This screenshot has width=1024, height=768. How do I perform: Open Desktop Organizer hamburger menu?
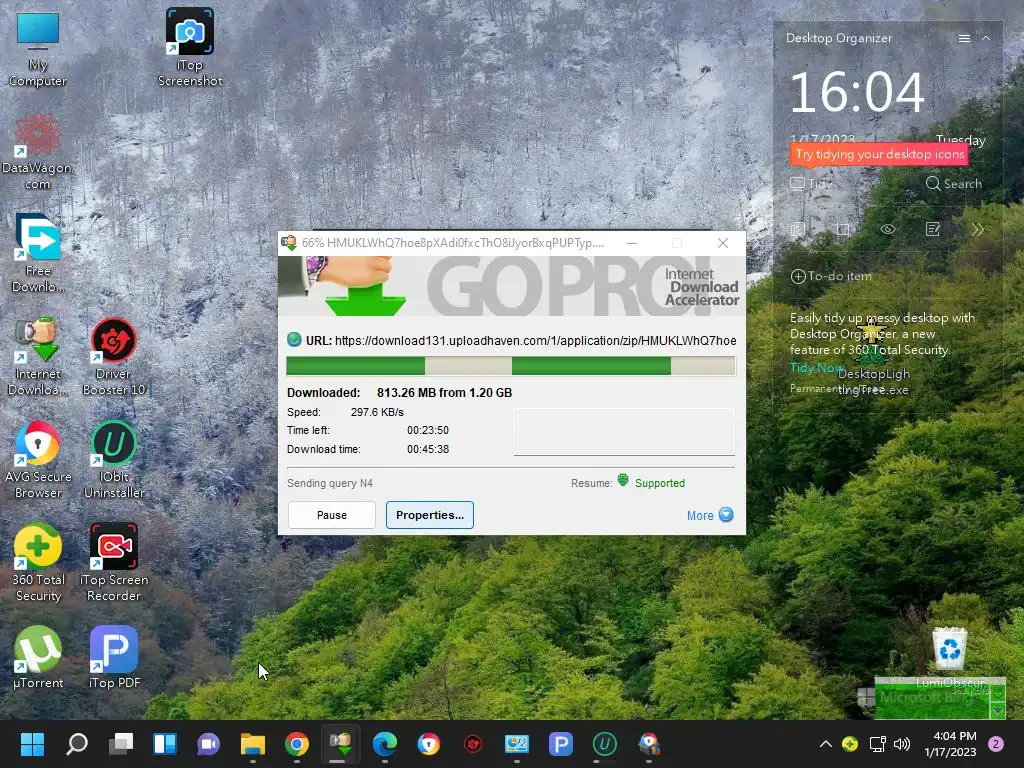964,39
